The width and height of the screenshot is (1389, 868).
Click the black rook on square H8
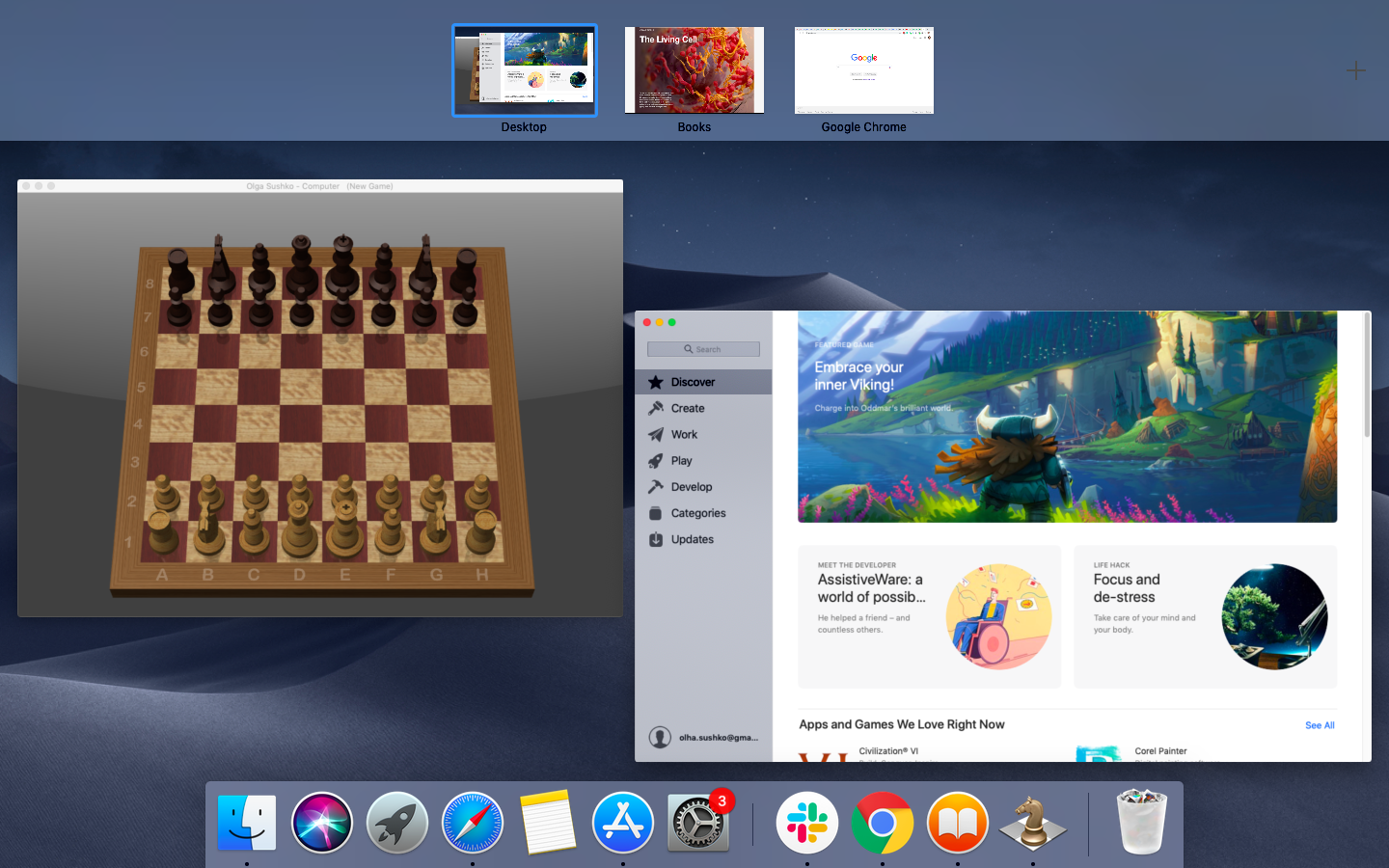(466, 272)
